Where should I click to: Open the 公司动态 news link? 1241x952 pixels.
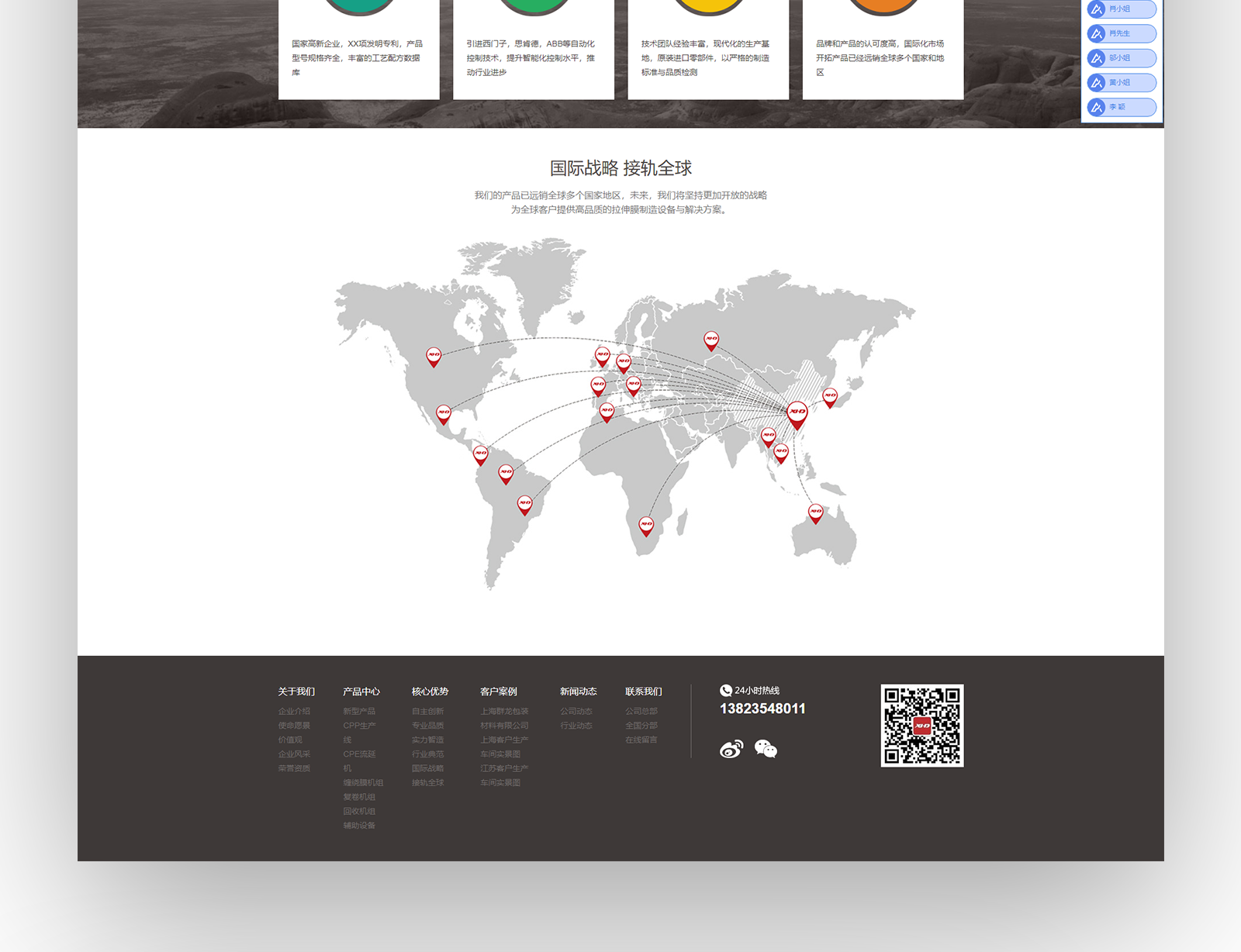(576, 711)
